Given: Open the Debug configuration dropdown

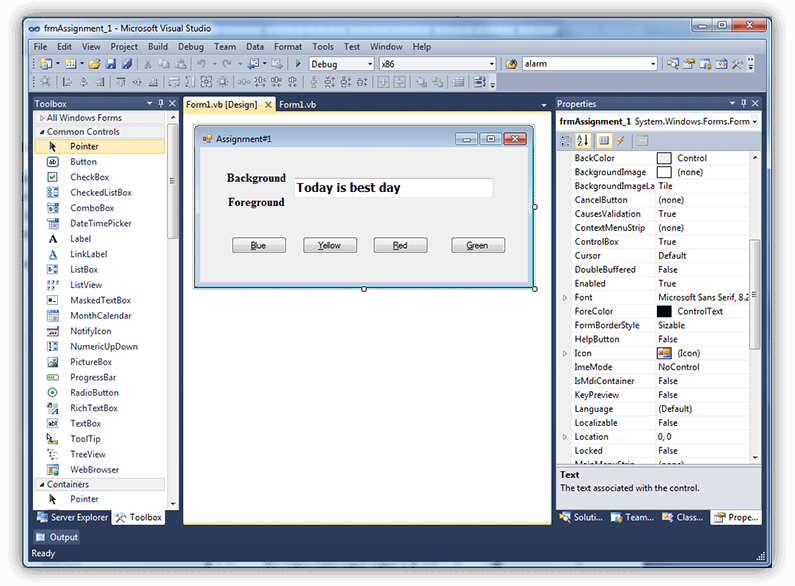Looking at the screenshot, I should coord(370,64).
